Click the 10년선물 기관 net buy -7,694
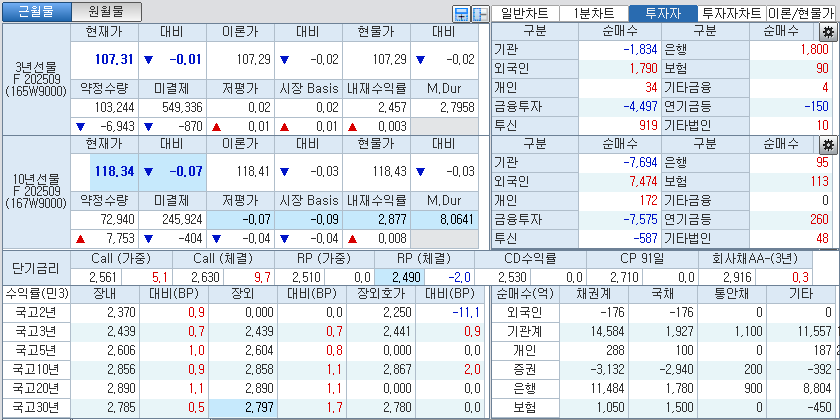 620,162
